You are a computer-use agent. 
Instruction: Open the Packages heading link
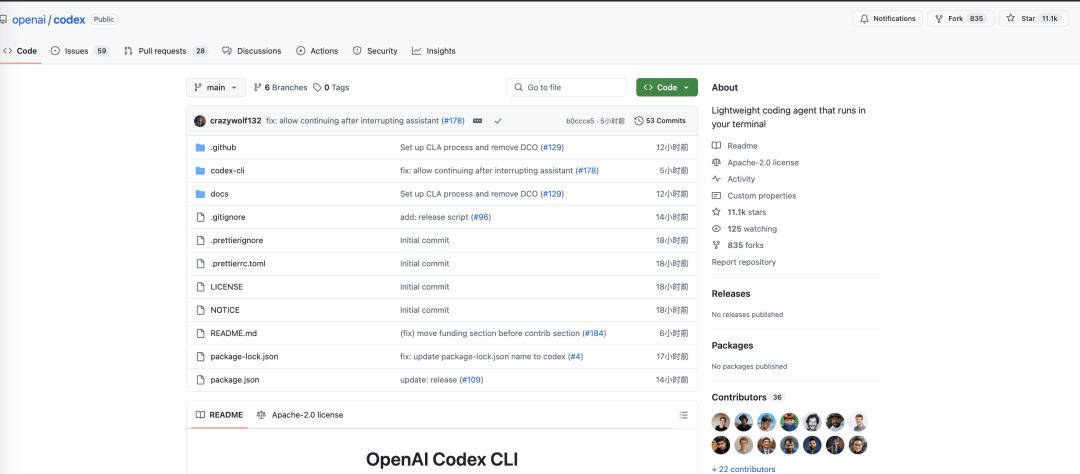pyautogui.click(x=732, y=345)
